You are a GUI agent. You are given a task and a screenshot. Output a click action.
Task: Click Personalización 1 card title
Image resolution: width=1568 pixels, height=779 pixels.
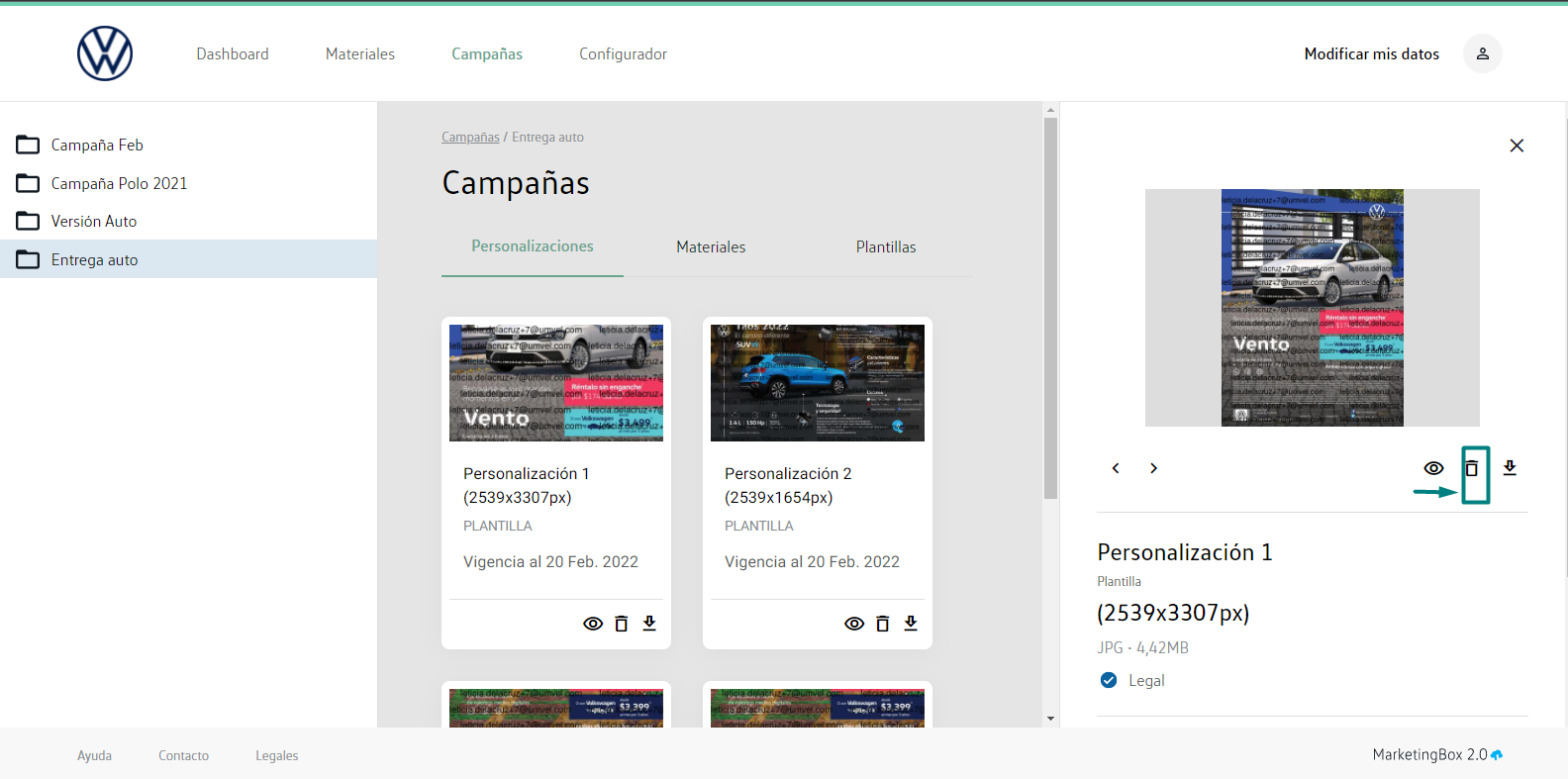pyautogui.click(x=526, y=485)
